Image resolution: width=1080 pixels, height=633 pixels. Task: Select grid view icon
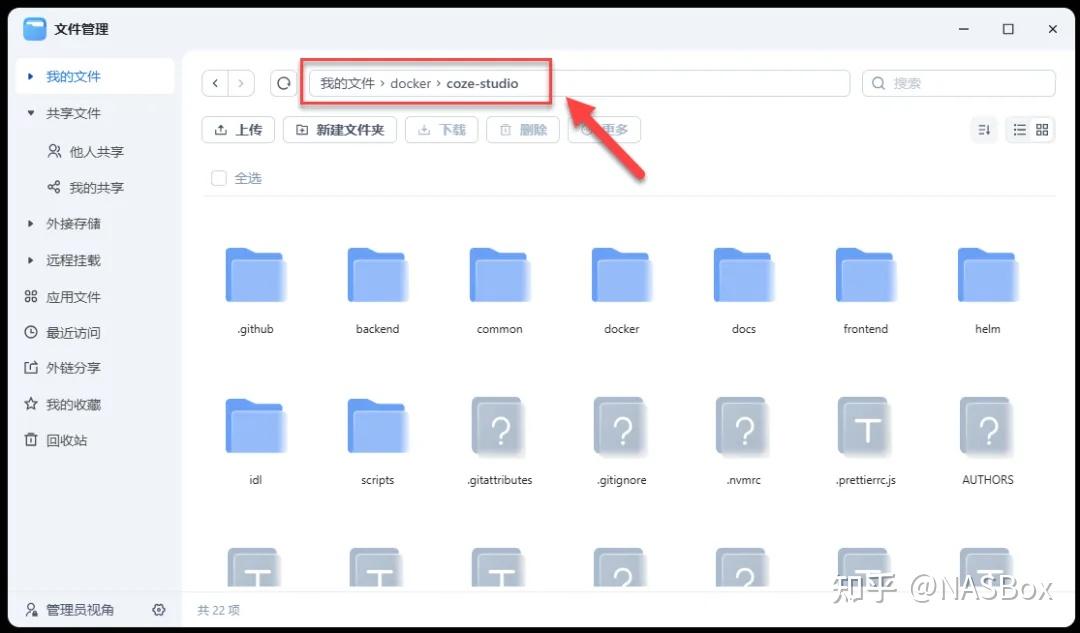pos(1043,129)
